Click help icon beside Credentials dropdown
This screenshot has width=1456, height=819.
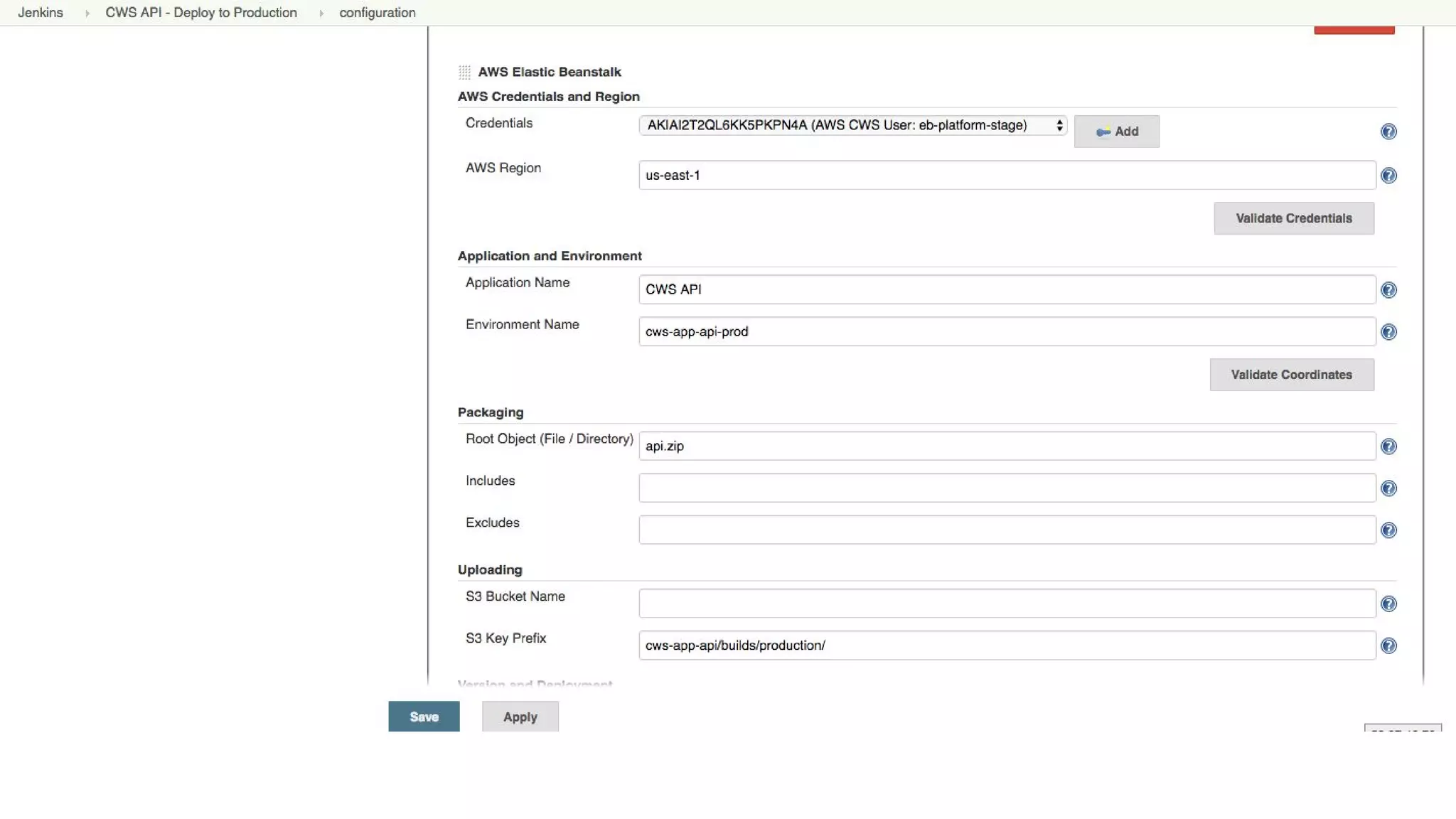tap(1388, 132)
